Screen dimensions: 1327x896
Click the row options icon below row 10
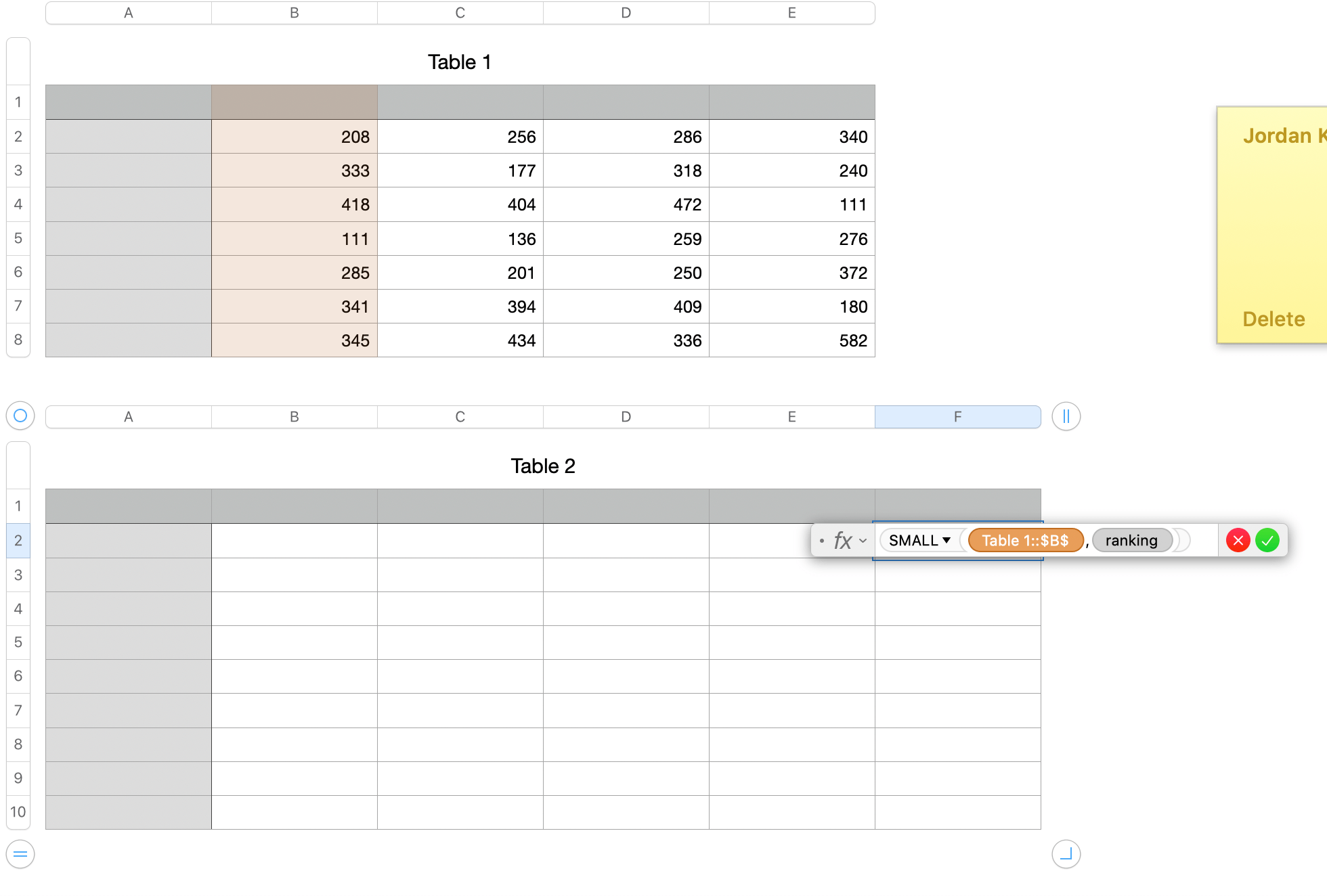pyautogui.click(x=20, y=854)
